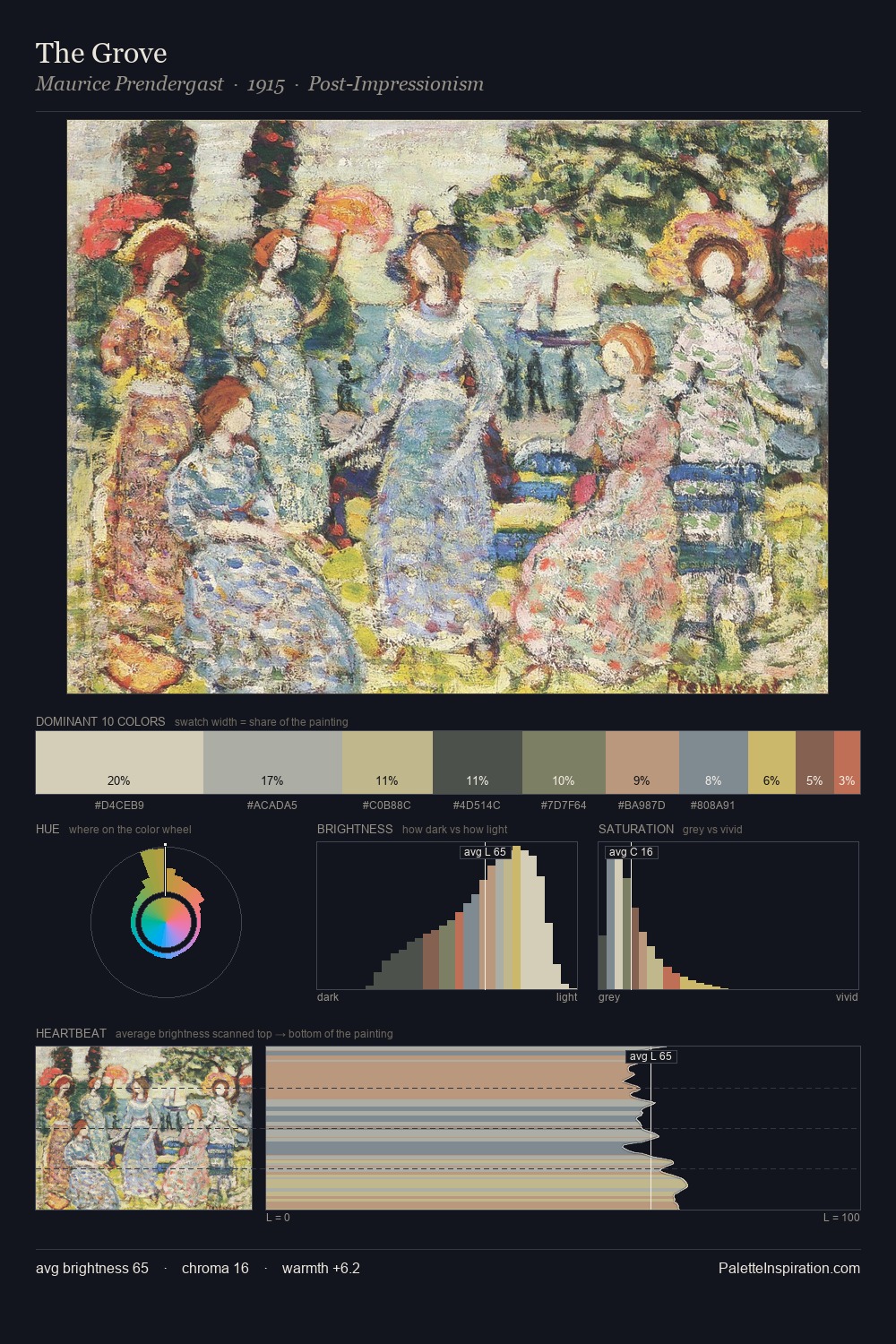Screen dimensions: 896x1344
Task: Click the main painting image
Action: 447,407
